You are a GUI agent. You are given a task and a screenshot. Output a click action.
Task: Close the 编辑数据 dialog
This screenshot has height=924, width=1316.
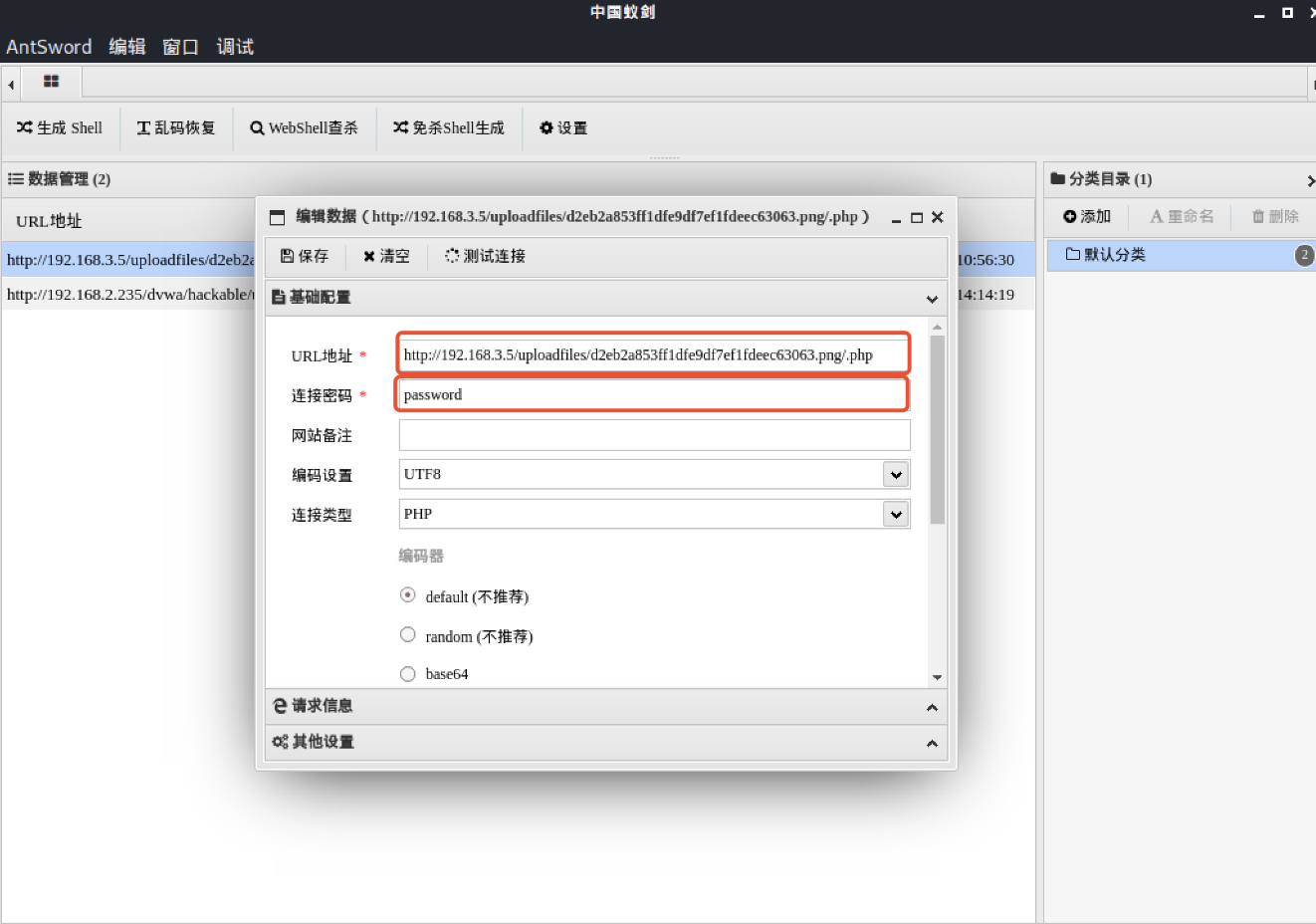[938, 217]
